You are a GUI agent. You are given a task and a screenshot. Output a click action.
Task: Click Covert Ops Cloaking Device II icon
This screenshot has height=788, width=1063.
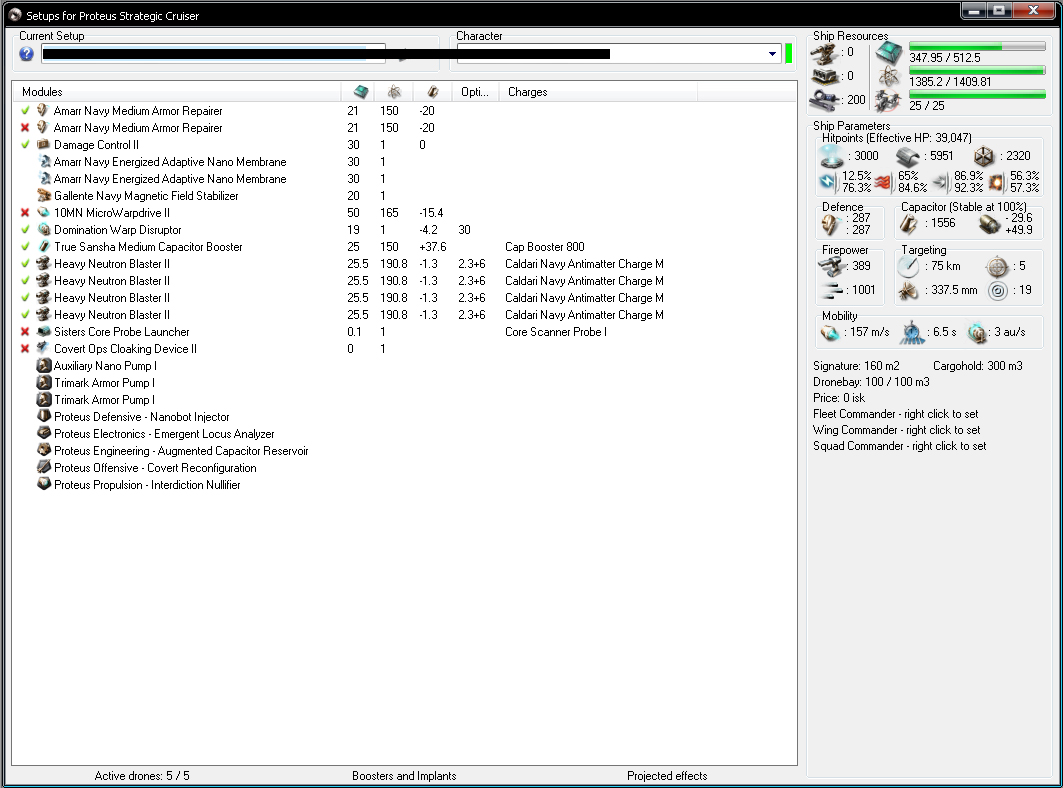coord(43,349)
